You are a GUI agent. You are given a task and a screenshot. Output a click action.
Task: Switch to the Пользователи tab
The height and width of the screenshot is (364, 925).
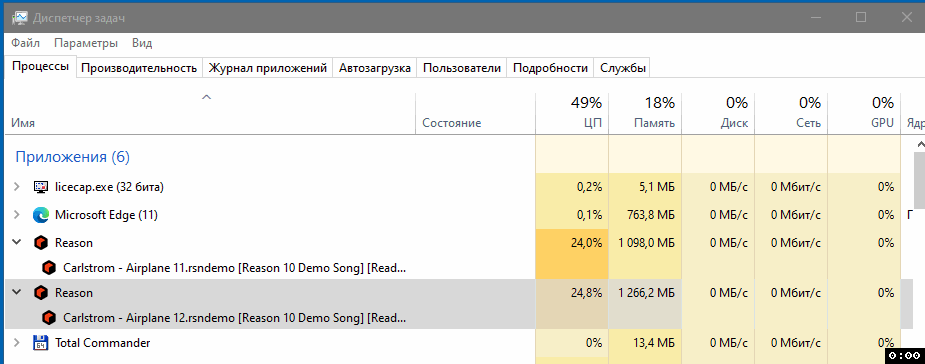pyautogui.click(x=462, y=68)
